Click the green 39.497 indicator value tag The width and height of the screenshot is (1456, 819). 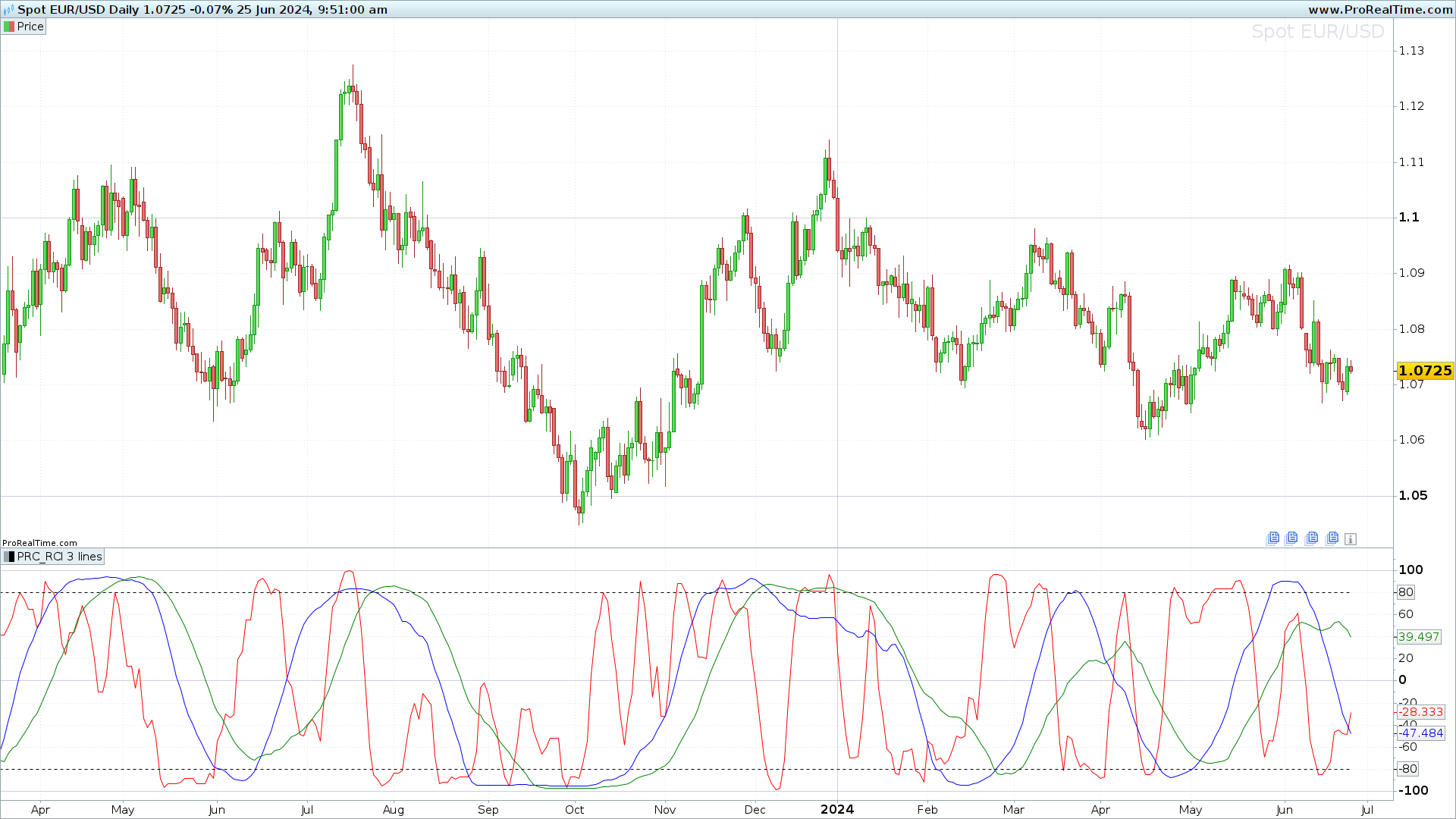1418,637
